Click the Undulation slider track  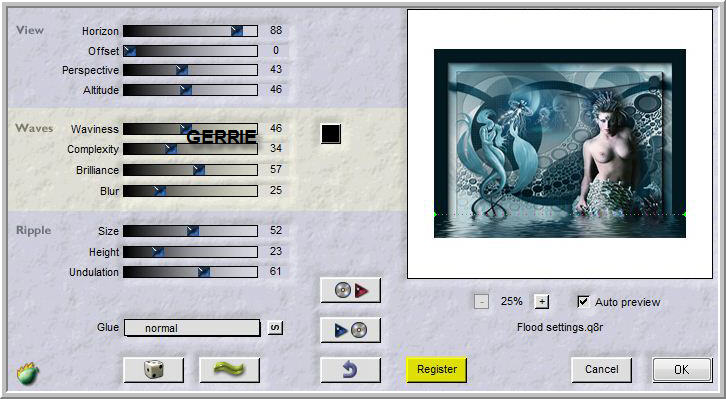(190, 272)
